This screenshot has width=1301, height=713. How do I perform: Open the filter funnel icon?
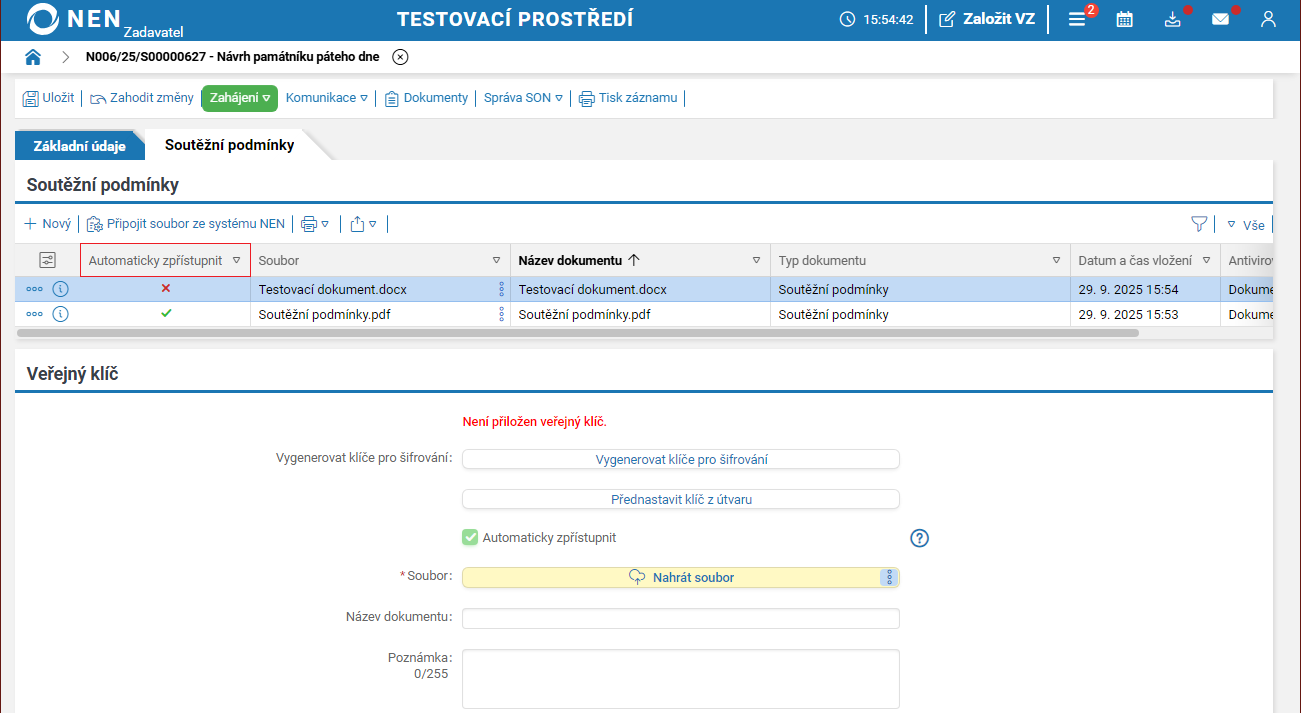pos(1199,224)
